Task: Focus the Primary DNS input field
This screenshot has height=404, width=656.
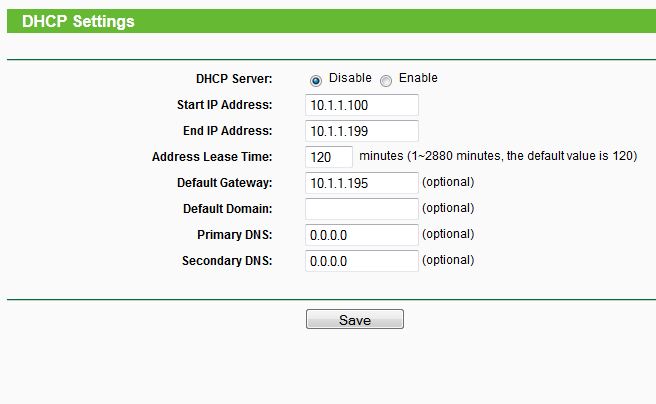Action: coord(362,235)
